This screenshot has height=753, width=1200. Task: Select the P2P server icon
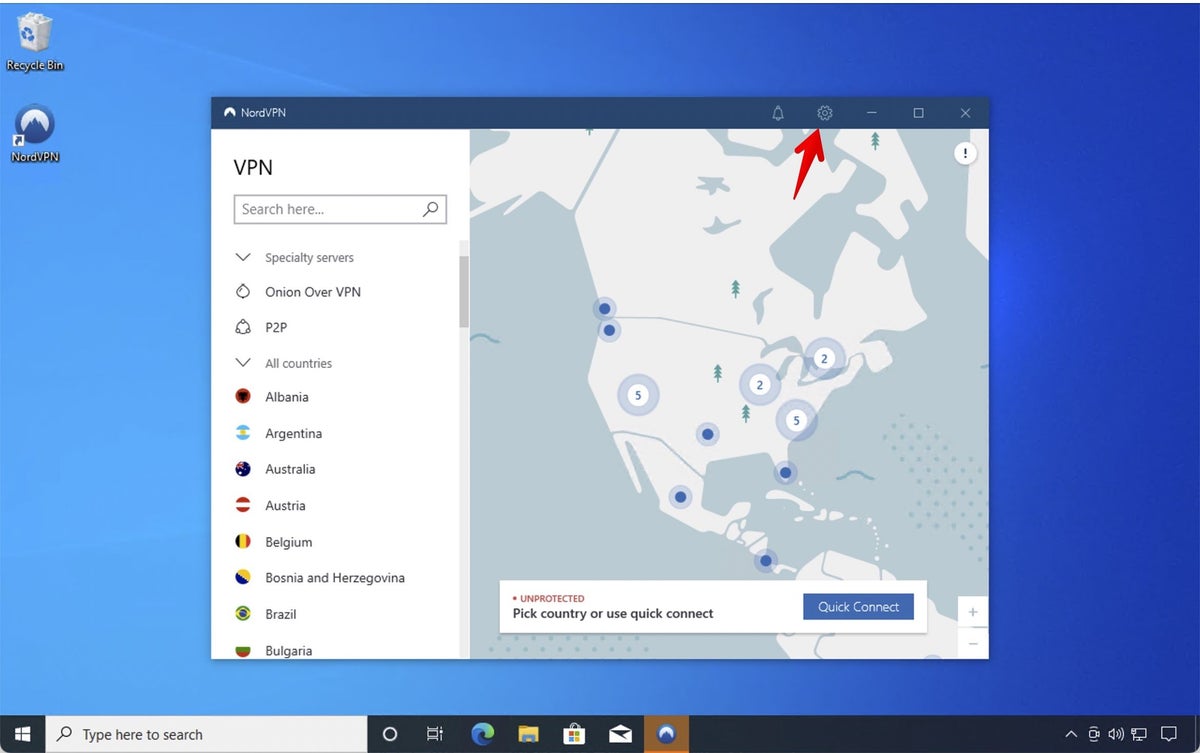pyautogui.click(x=242, y=327)
